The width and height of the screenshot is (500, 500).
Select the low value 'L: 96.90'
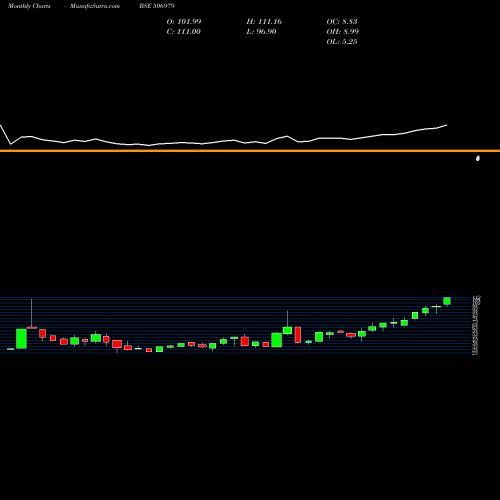(261, 32)
